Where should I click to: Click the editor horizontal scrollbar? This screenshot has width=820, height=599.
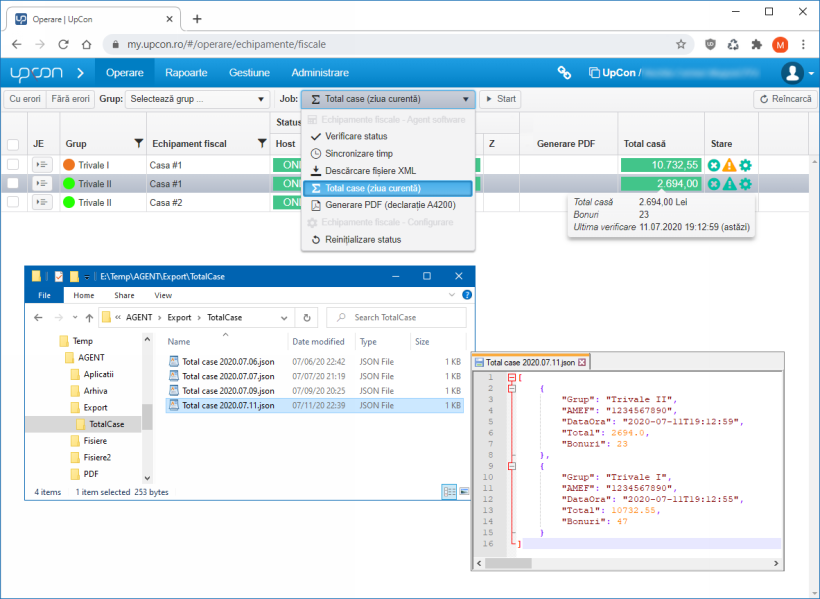508,563
